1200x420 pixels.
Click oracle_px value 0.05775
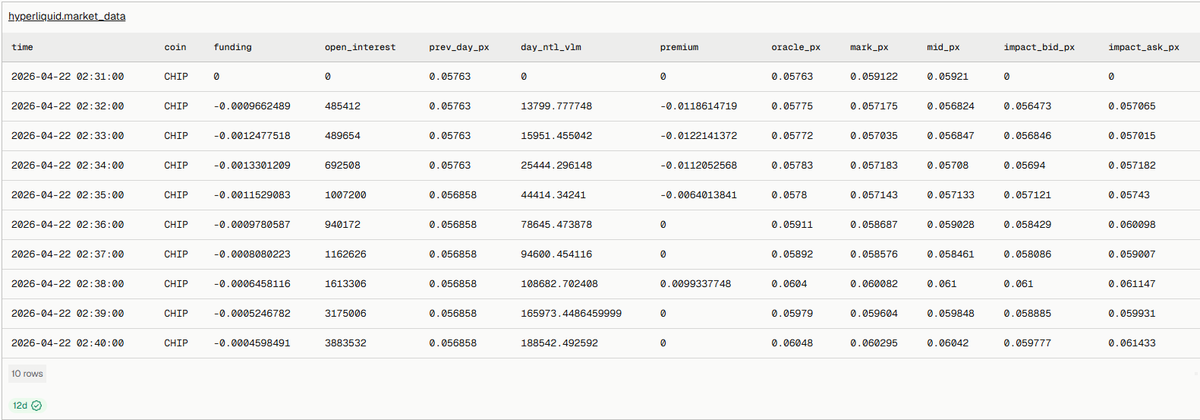[789, 106]
